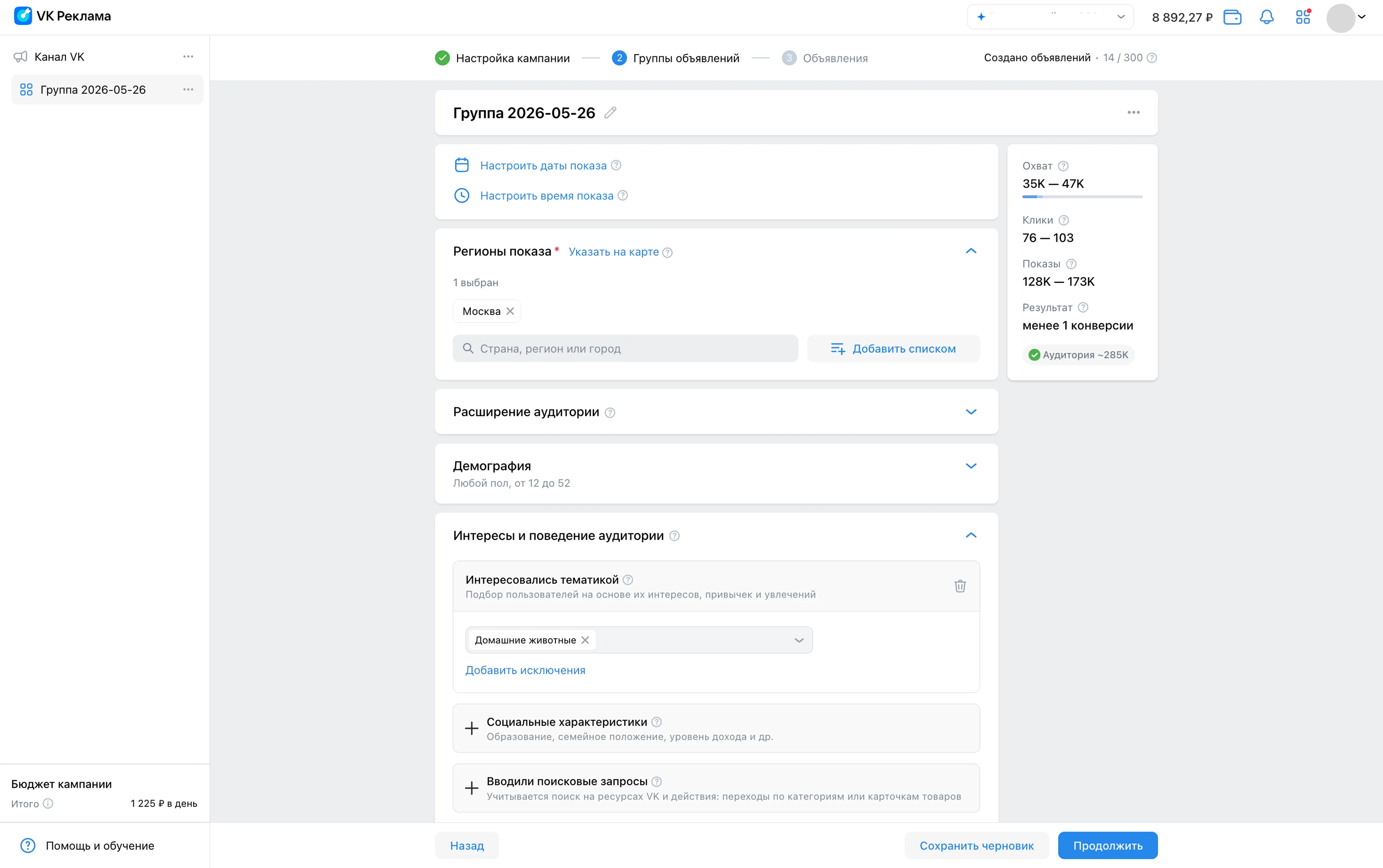Open more options for Канал VK
Screen dimensions: 1383x868
point(188,56)
